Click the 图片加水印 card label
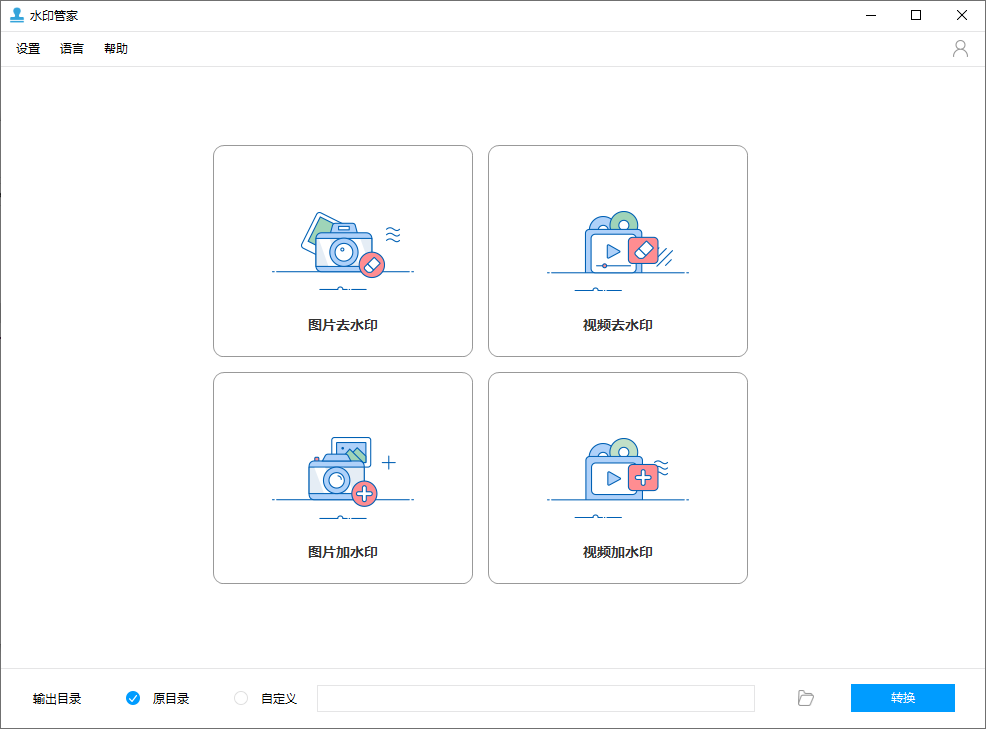 (x=343, y=552)
